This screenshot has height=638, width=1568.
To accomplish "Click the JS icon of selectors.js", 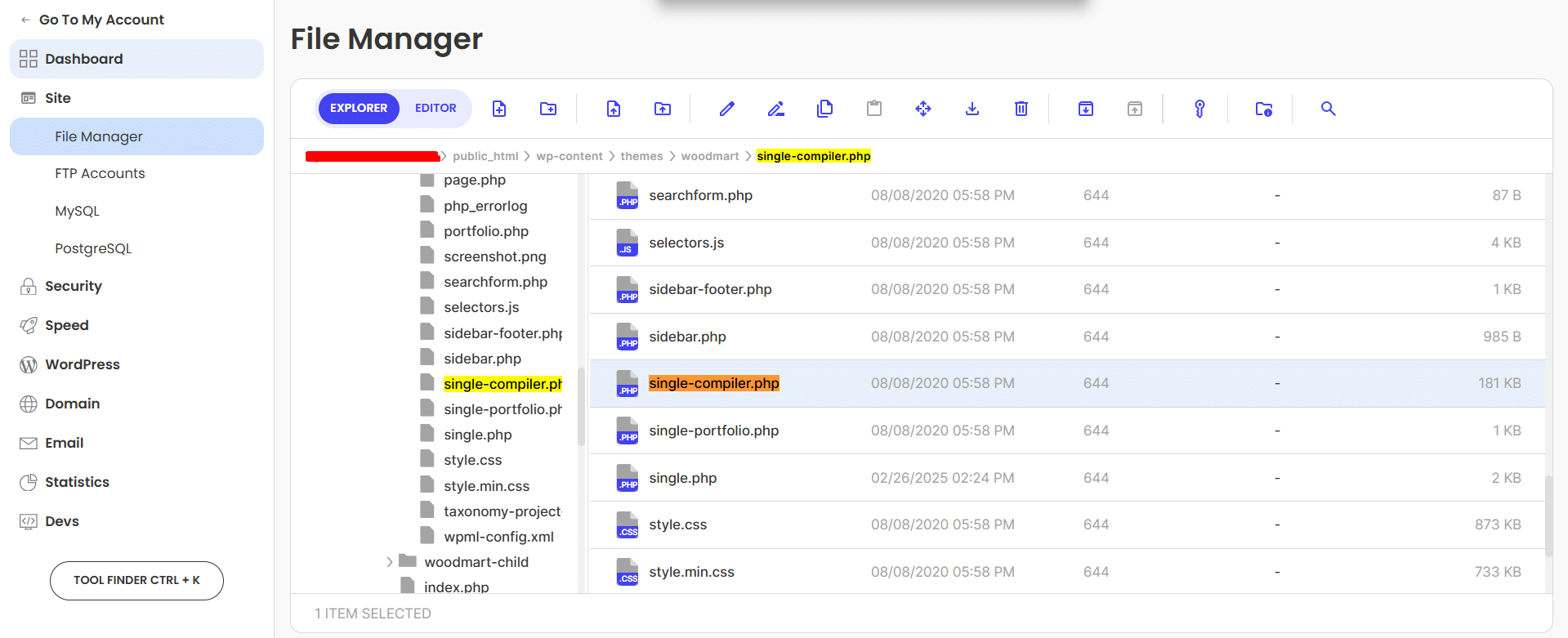I will point(628,243).
